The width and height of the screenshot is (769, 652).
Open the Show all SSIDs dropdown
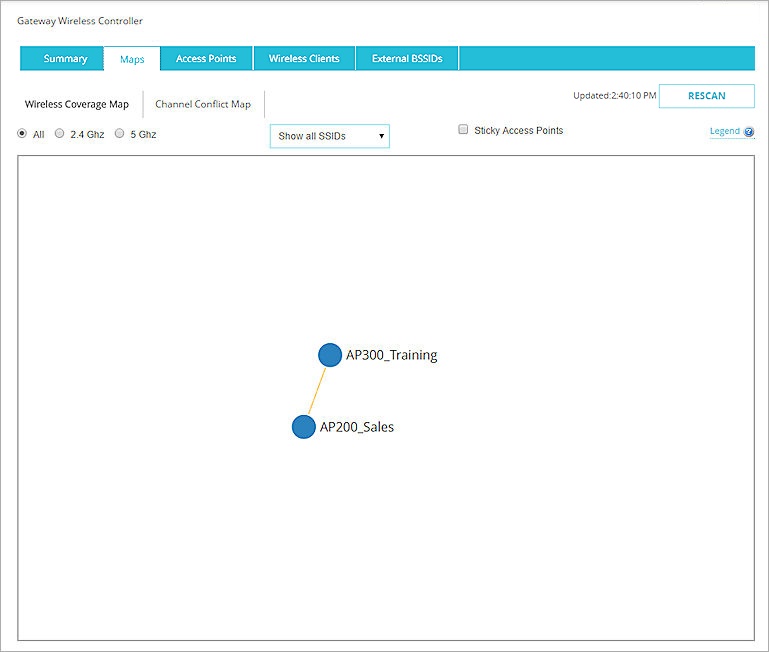click(329, 136)
